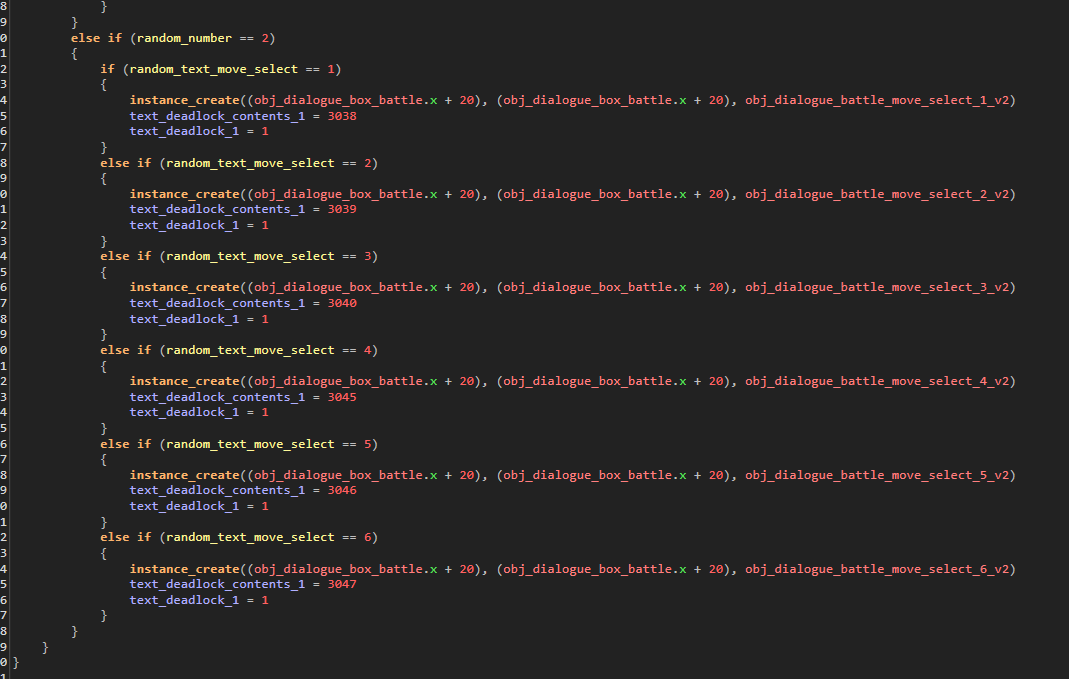
Task: Click the else keyword before random_number
Action: pyautogui.click(x=85, y=38)
